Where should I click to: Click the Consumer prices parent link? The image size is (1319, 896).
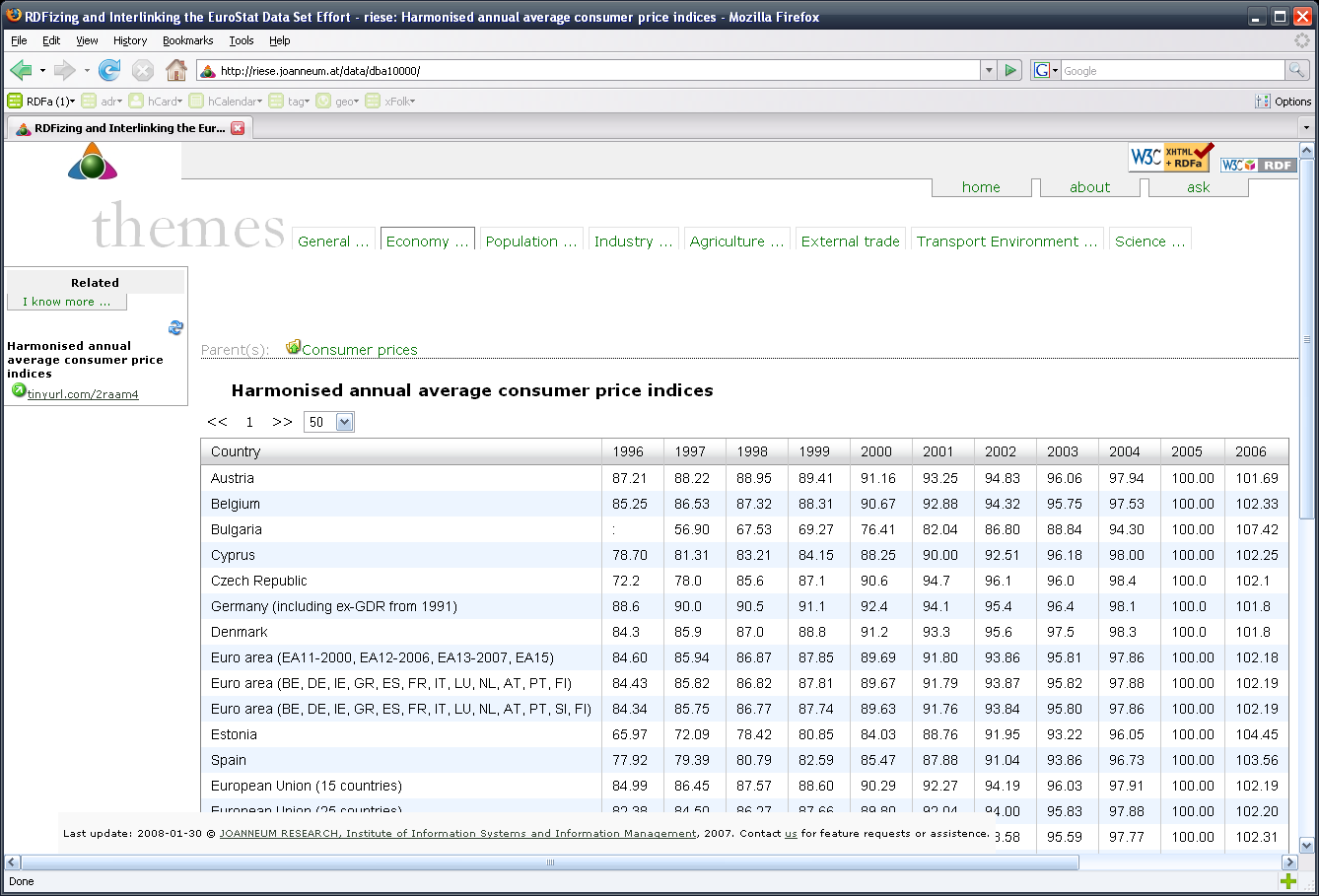[359, 350]
